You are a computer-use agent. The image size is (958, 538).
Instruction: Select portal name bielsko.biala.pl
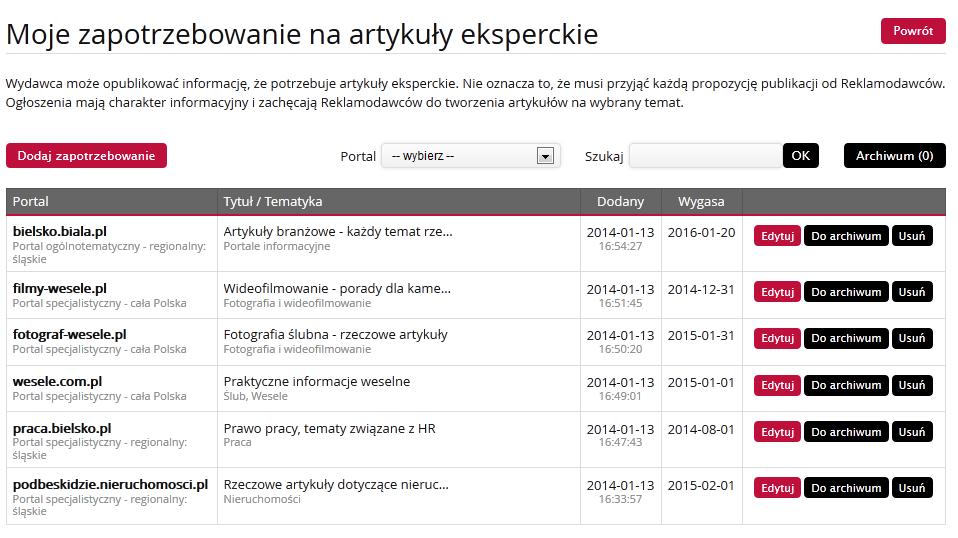[x=60, y=231]
